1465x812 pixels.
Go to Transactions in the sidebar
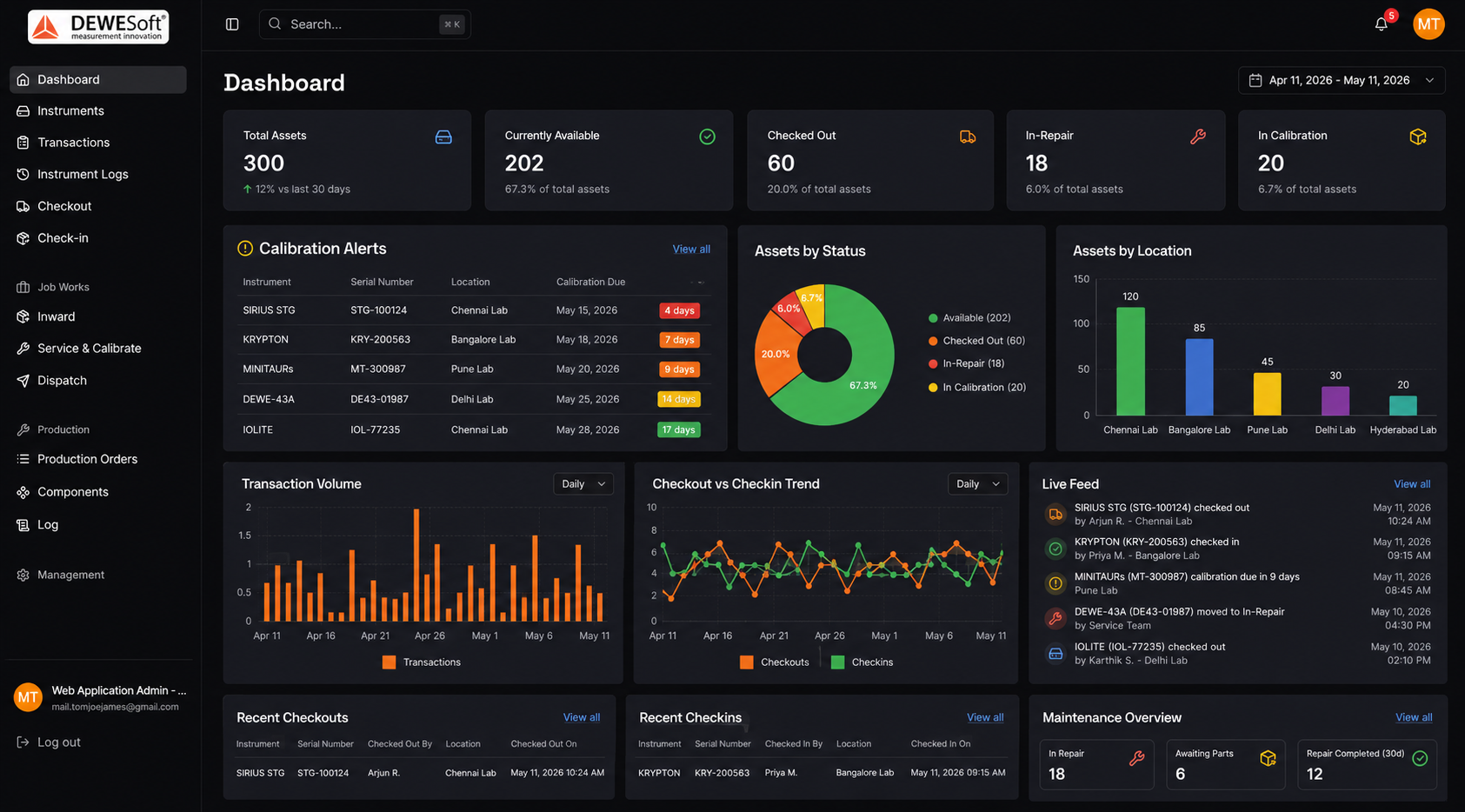pos(98,143)
